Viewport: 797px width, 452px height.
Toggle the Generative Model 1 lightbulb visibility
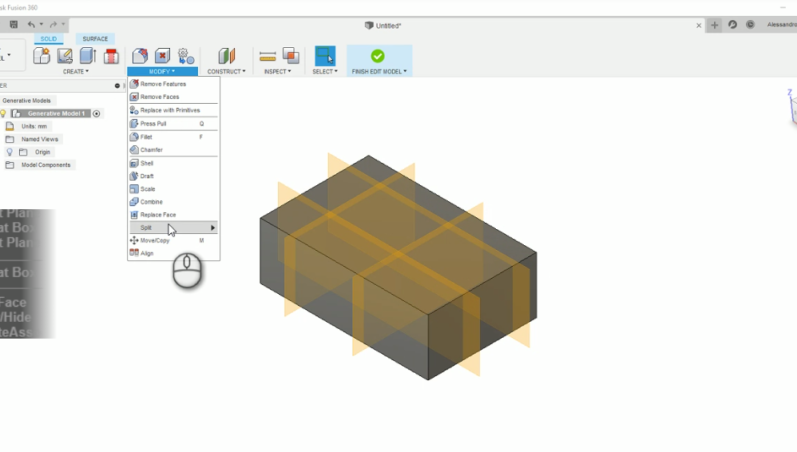coord(4,113)
